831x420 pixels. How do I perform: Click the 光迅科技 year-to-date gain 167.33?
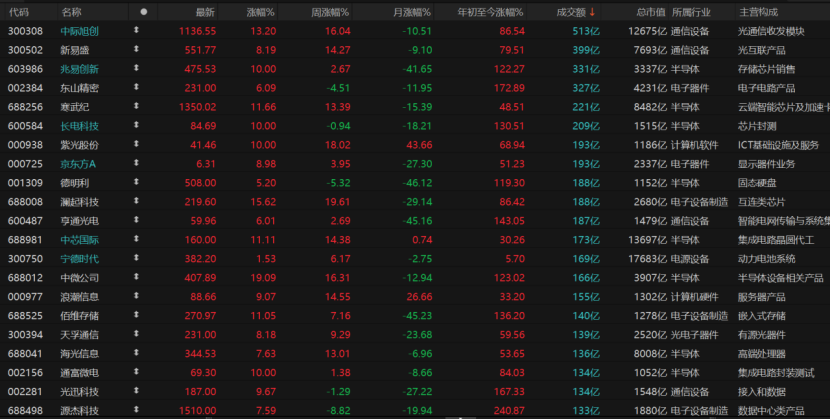coord(509,392)
